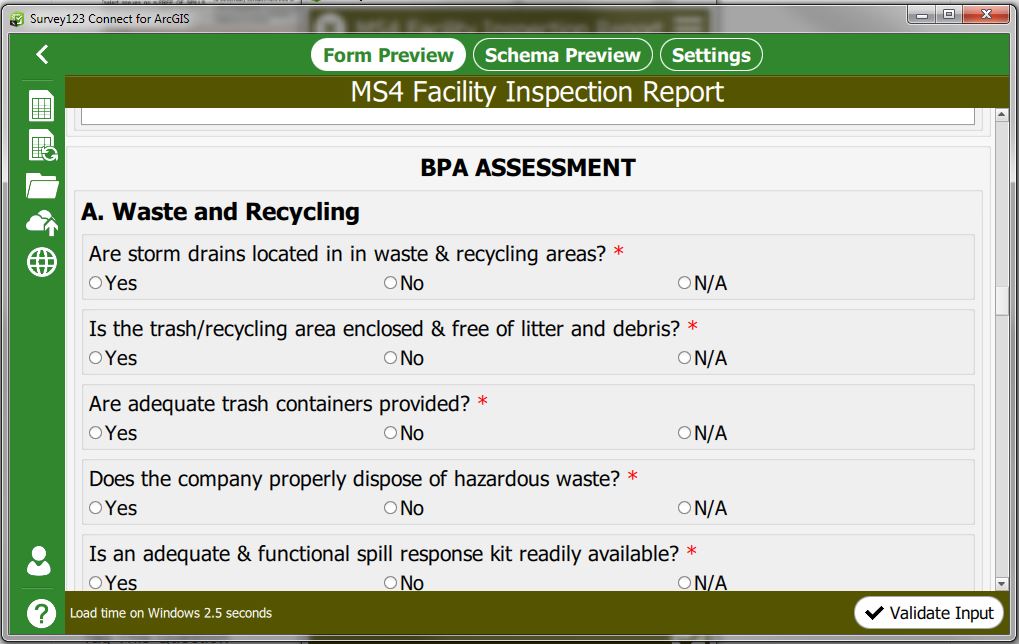This screenshot has width=1019, height=644.
Task: Click the A. Waste and Recycling group header
Action: [x=220, y=212]
